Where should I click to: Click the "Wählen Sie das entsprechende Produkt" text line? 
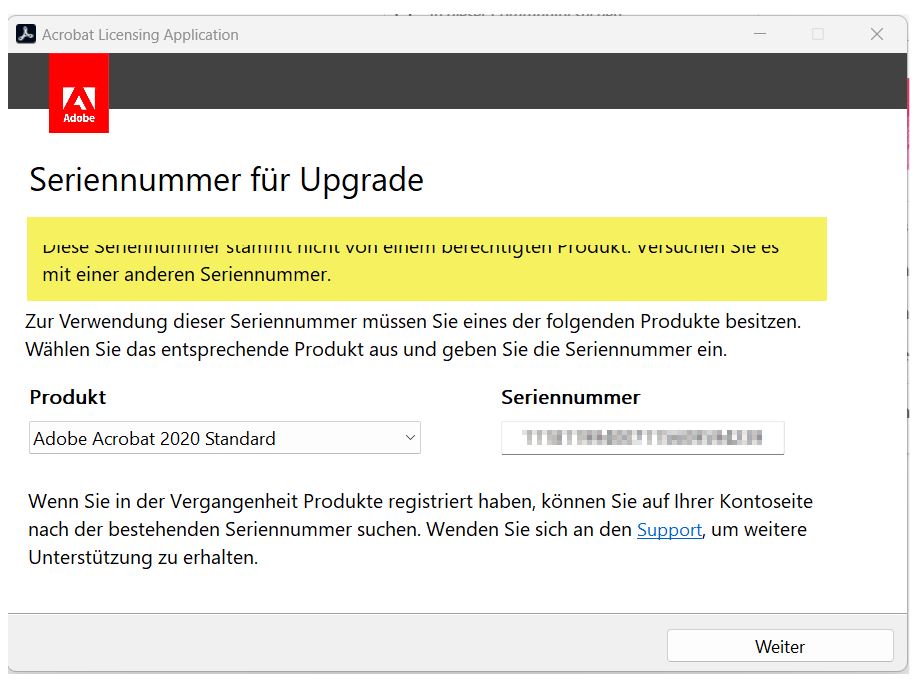(376, 350)
